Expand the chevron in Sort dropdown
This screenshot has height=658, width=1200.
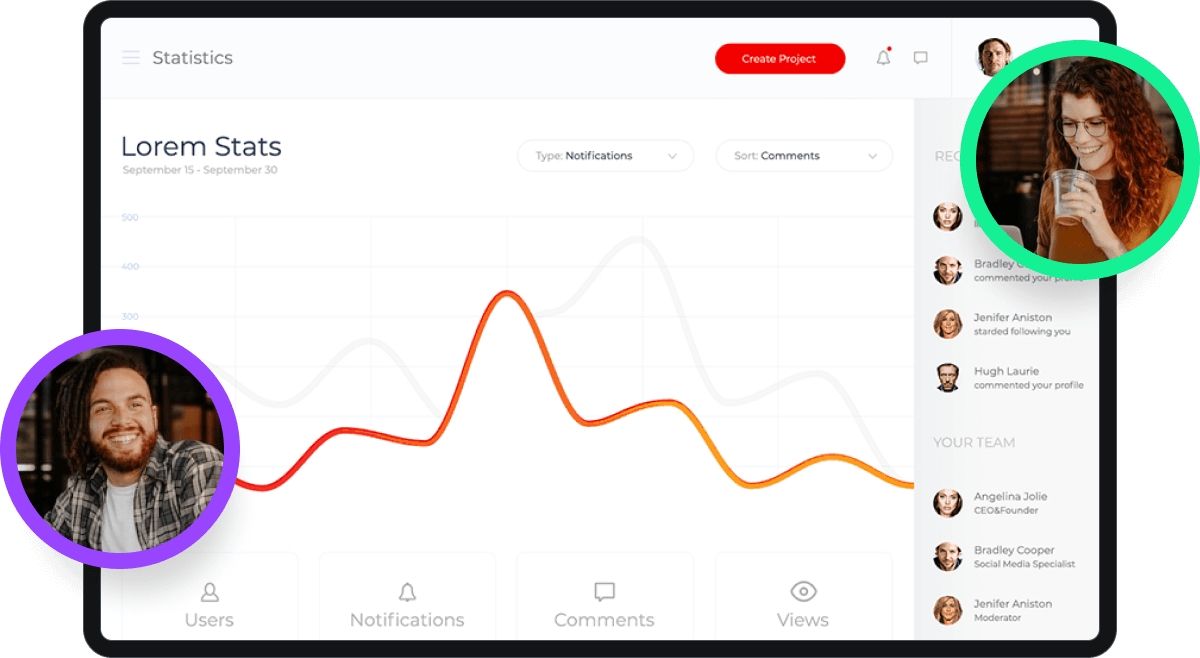click(872, 156)
